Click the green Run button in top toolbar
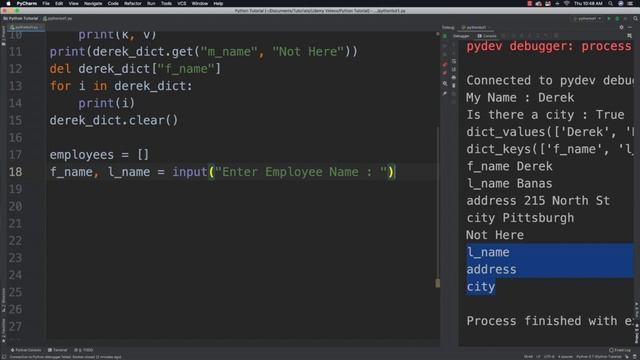Viewport: 640px width, 360px height. tap(609, 18)
